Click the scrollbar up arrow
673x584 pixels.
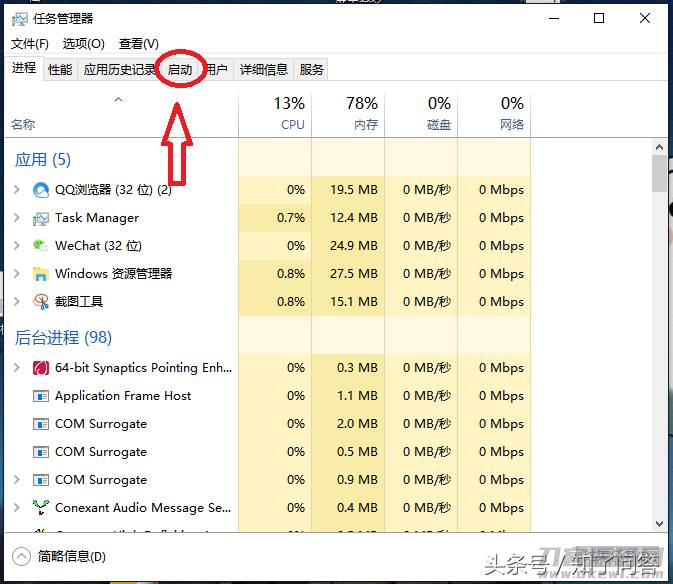[x=659, y=147]
